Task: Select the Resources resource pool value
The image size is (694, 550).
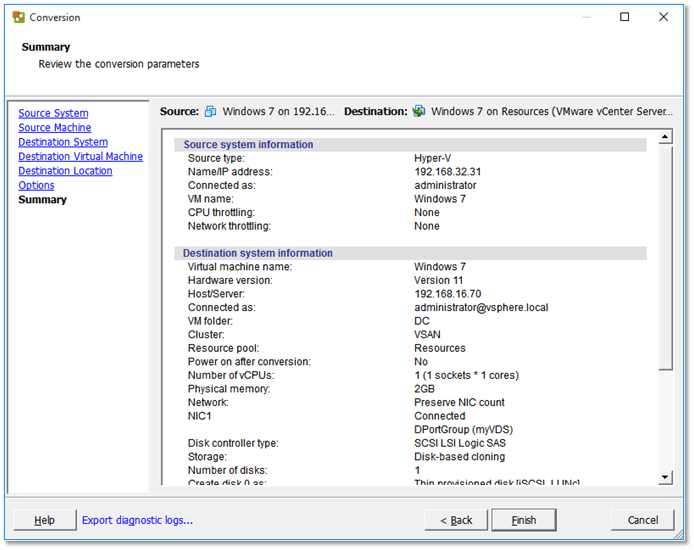Action: [x=440, y=348]
